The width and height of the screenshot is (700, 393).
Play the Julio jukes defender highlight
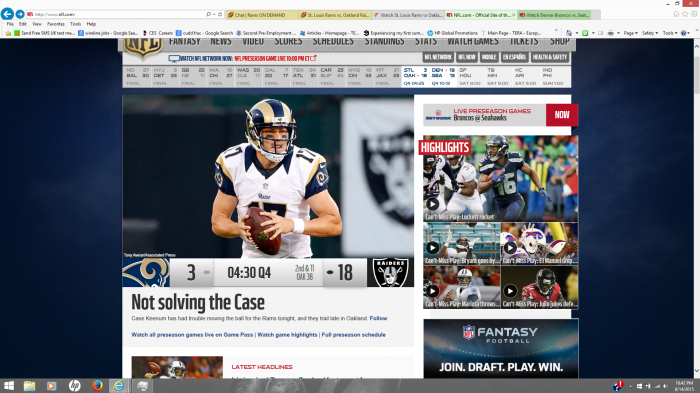510,291
